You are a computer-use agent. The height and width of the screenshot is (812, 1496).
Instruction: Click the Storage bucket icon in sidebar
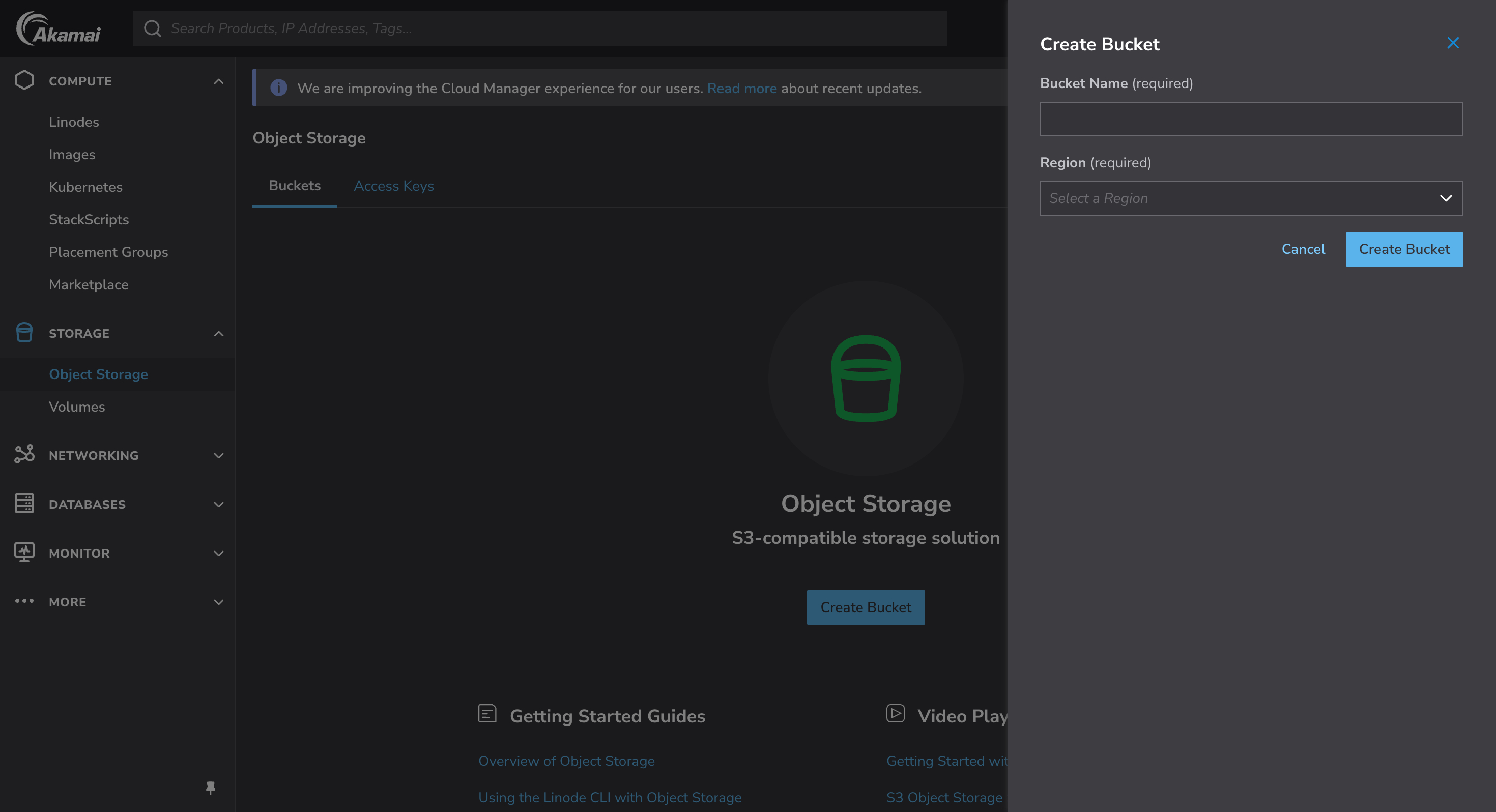(24, 333)
